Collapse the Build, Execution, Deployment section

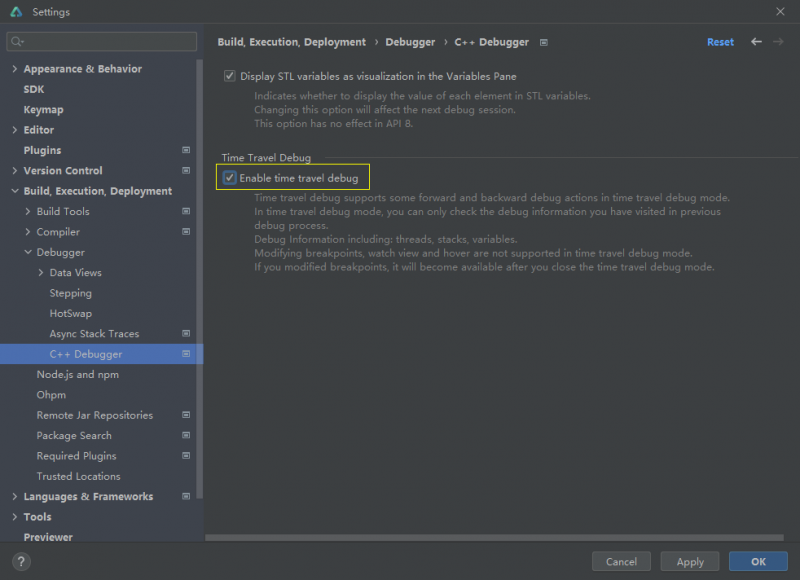tap(14, 191)
